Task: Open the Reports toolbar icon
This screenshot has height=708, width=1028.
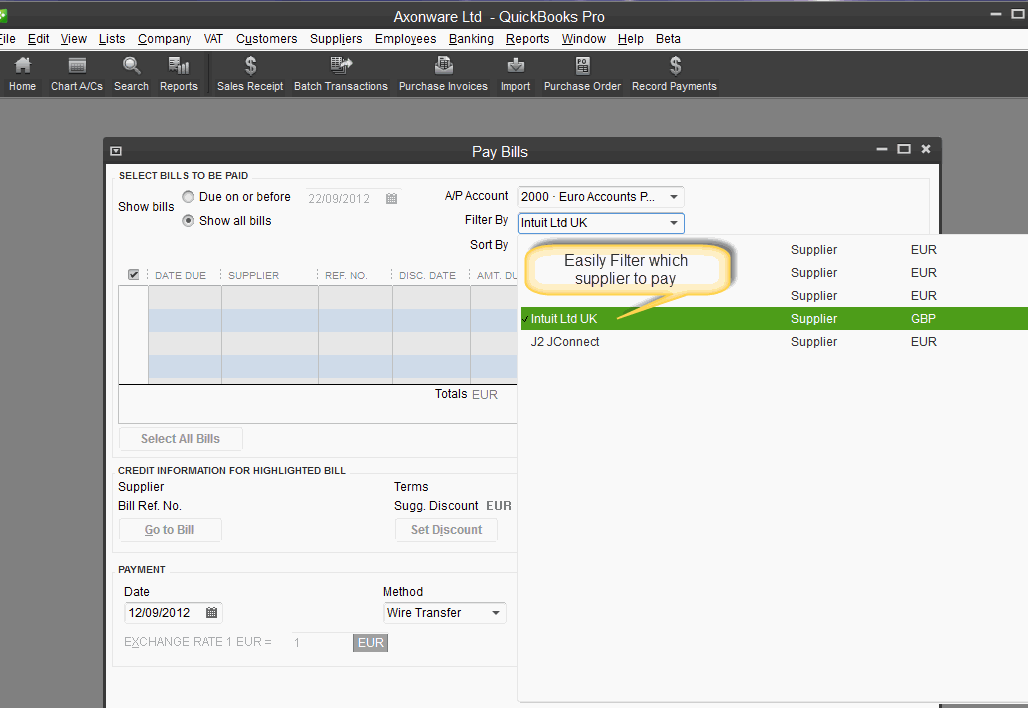Action: (178, 74)
